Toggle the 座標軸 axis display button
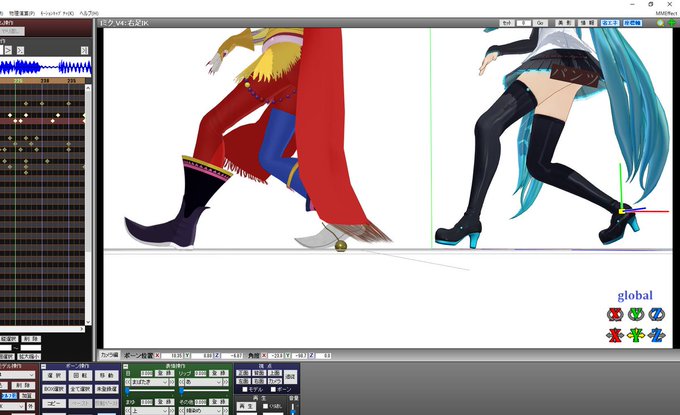Screen dimensions: 680x415 click(x=632, y=23)
